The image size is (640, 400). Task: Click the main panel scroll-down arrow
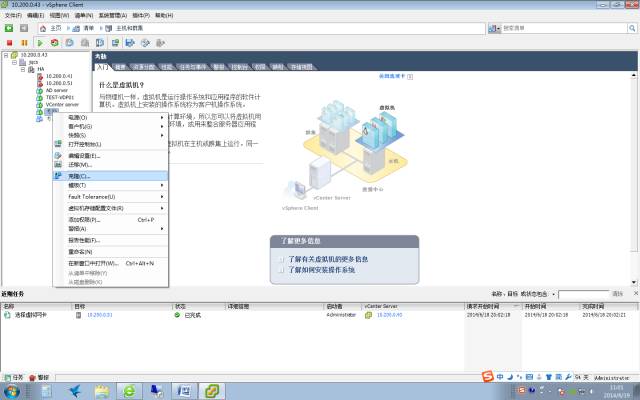634,282
